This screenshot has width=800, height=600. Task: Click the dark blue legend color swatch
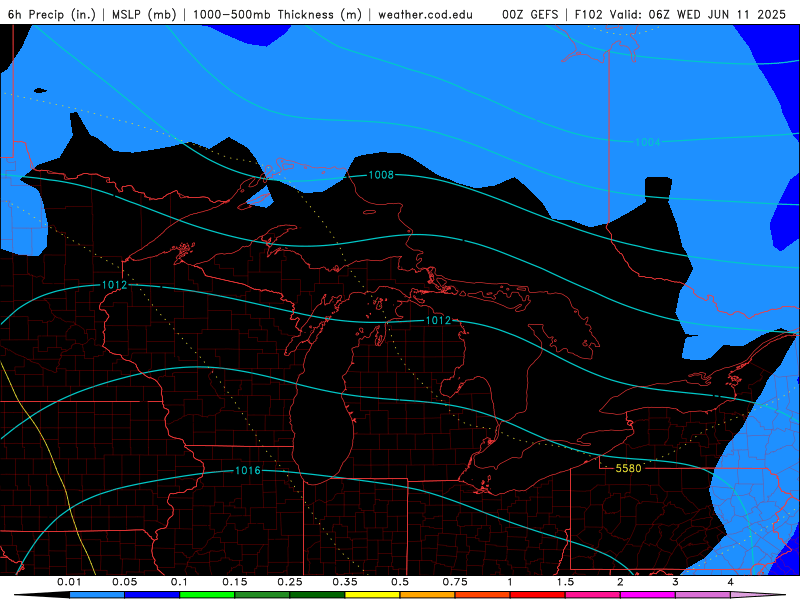(x=152, y=595)
